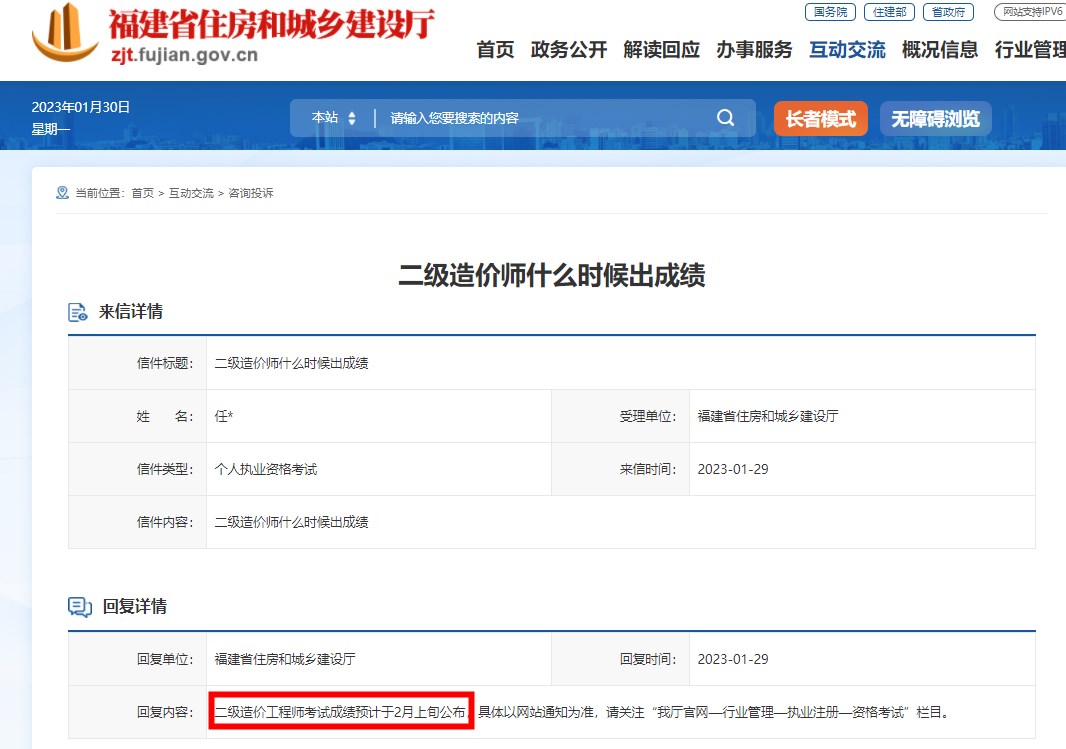Screen dimensions: 1066x749
Task: Open the 互动交流 navigation tab
Action: pos(847,50)
